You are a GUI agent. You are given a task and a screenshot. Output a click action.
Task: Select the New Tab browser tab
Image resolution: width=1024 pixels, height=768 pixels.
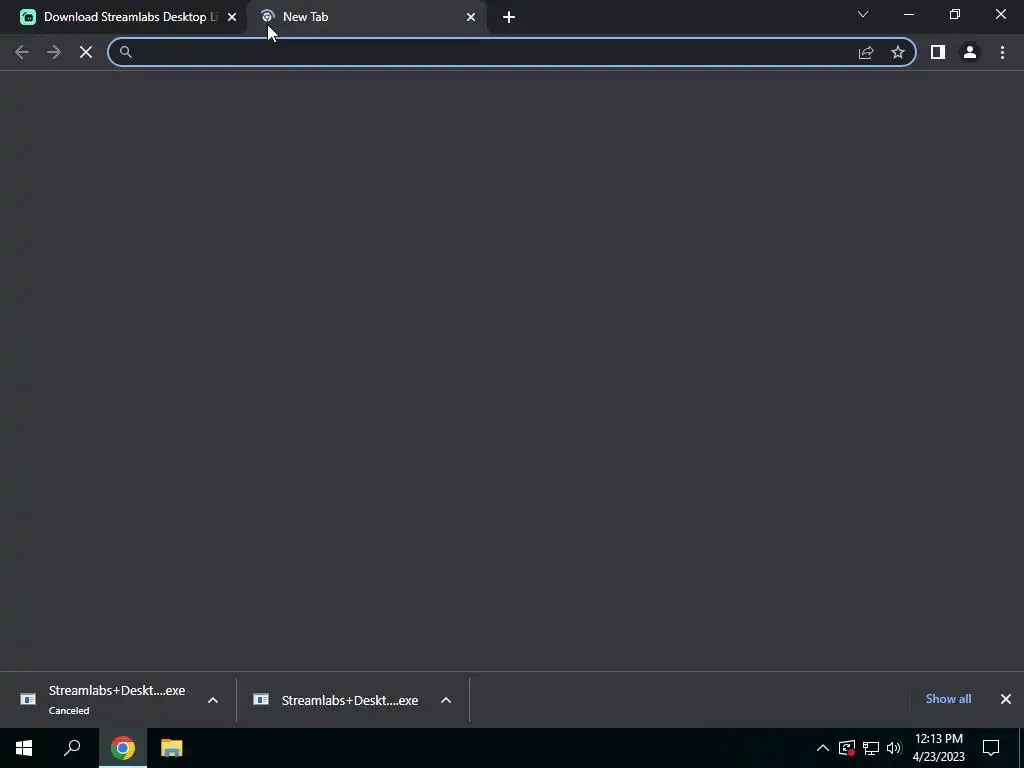367,17
